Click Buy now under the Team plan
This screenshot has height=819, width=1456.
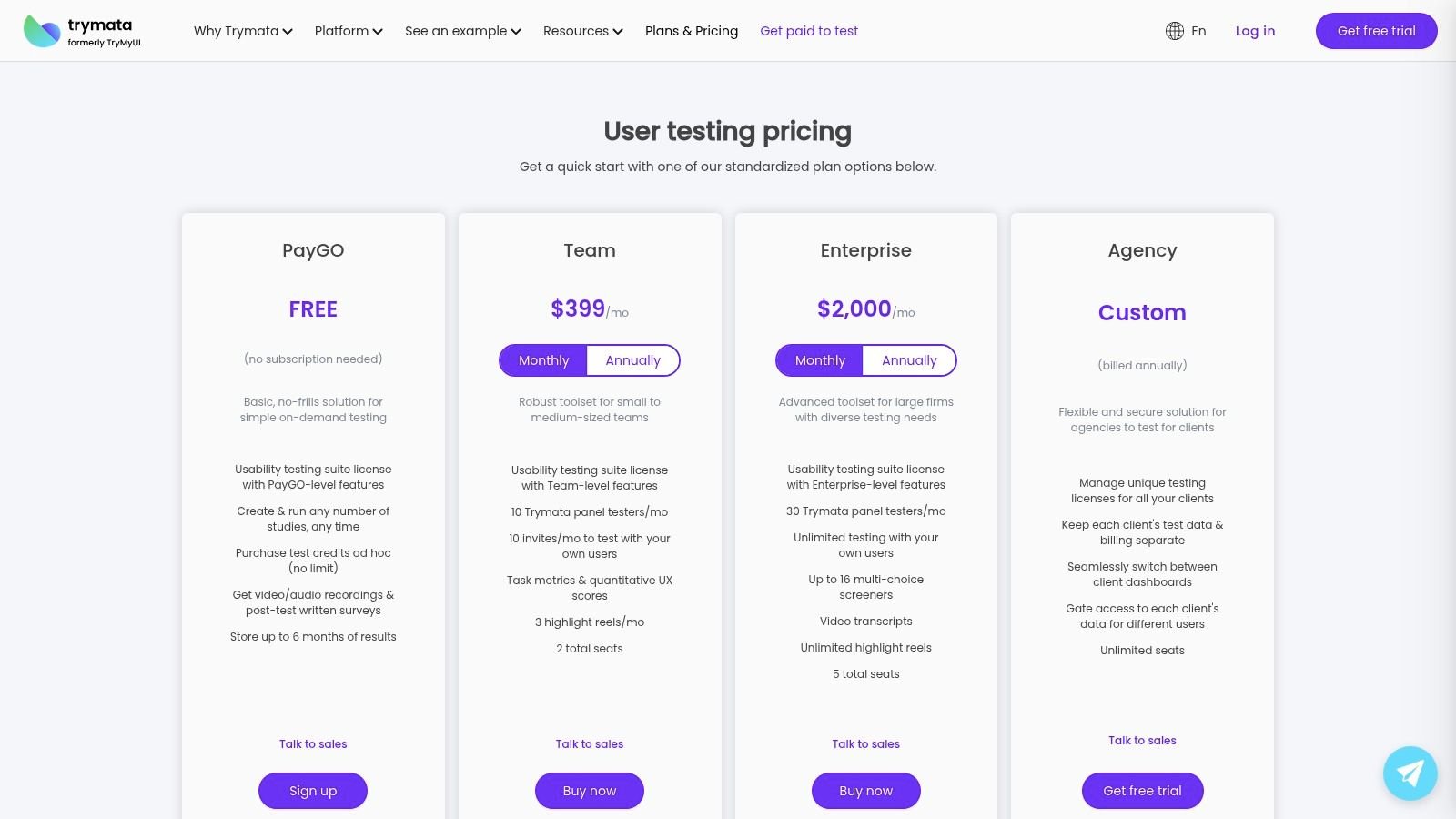click(x=590, y=790)
